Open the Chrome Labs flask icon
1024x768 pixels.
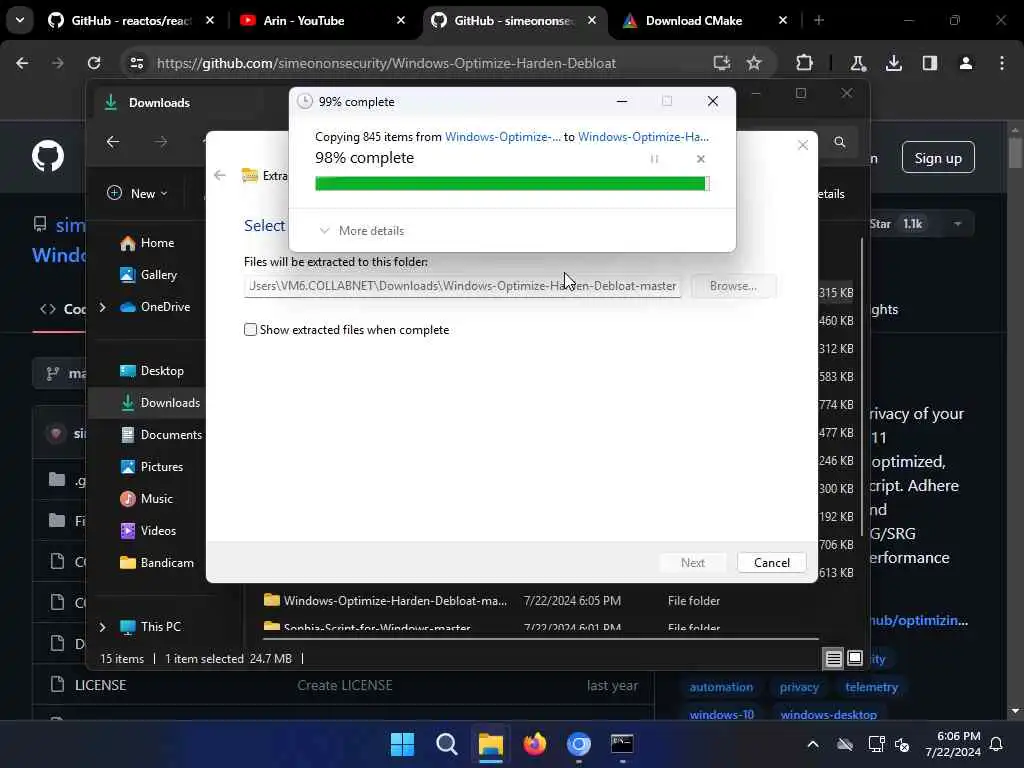(x=857, y=63)
